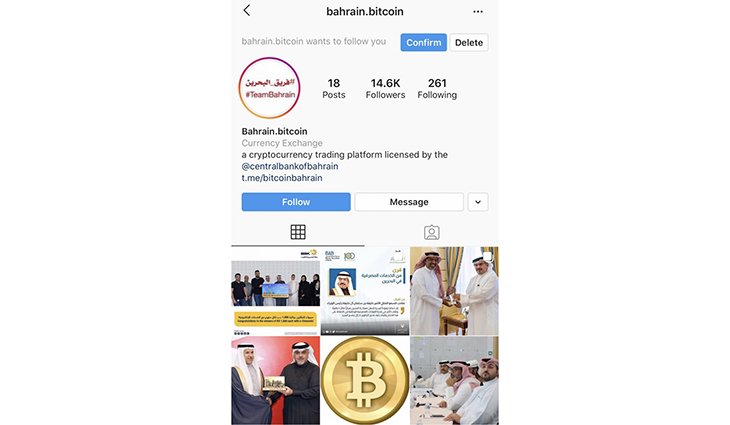Viewport: 730px width, 425px height.
Task: View the 14.6K Followers list
Action: coord(385,88)
